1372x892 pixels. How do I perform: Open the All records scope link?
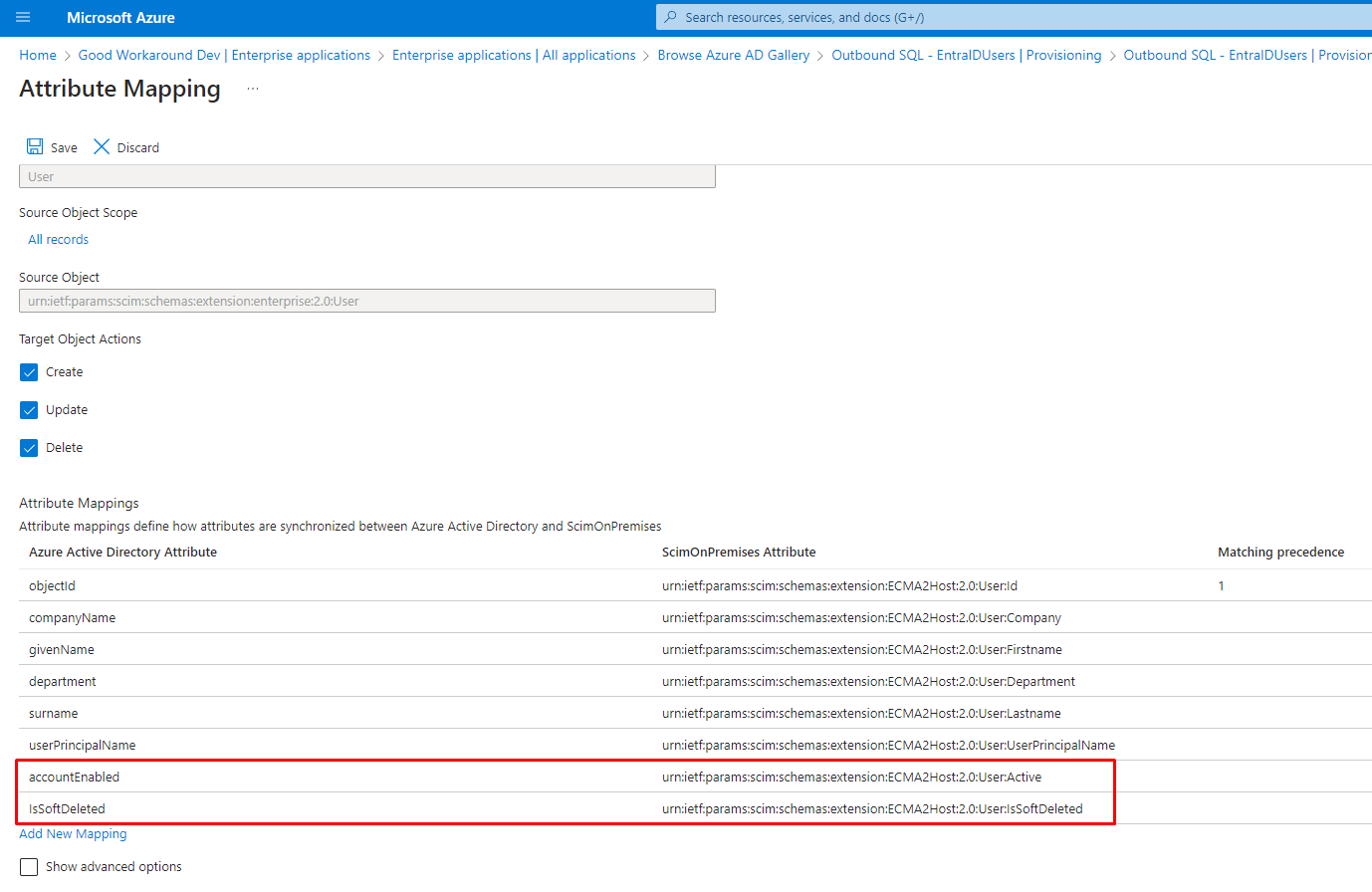[x=58, y=240]
